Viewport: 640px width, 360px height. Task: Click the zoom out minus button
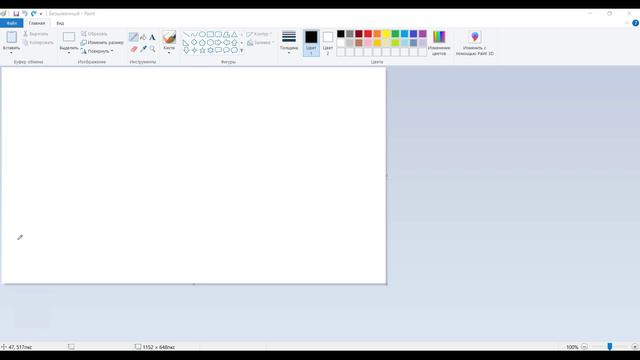pyautogui.click(x=584, y=347)
